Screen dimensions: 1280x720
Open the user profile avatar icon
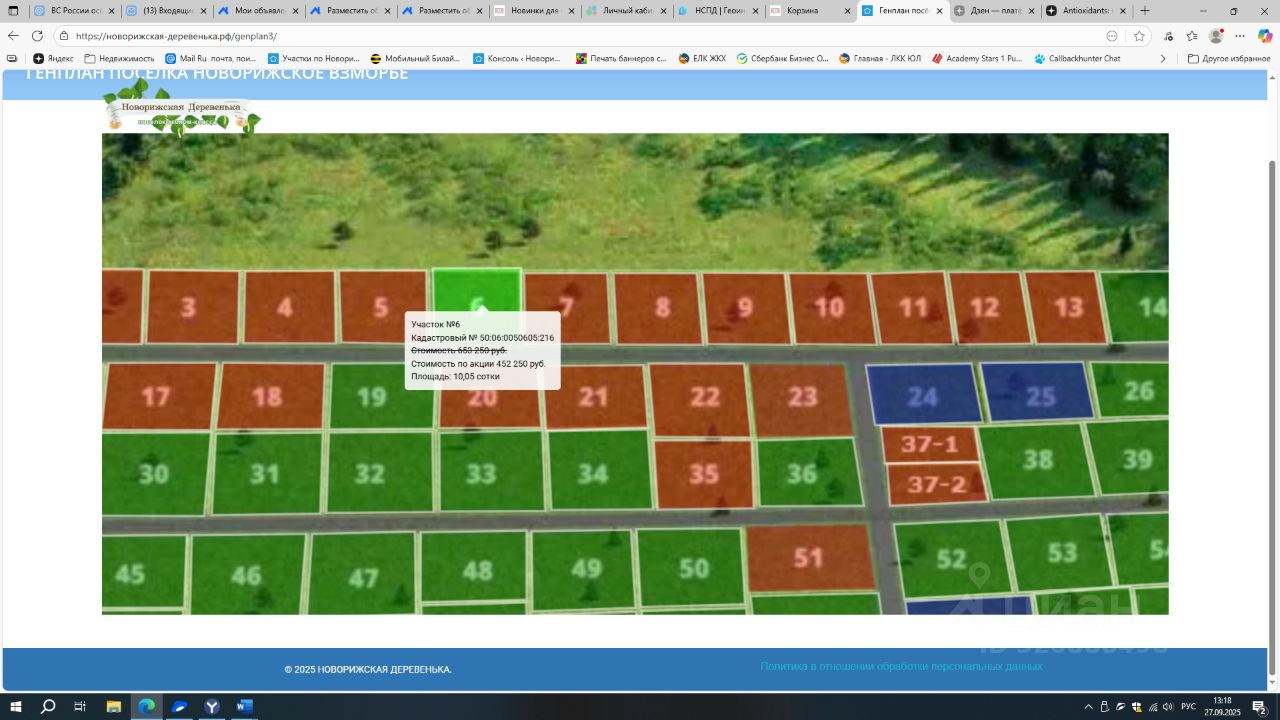point(1216,36)
